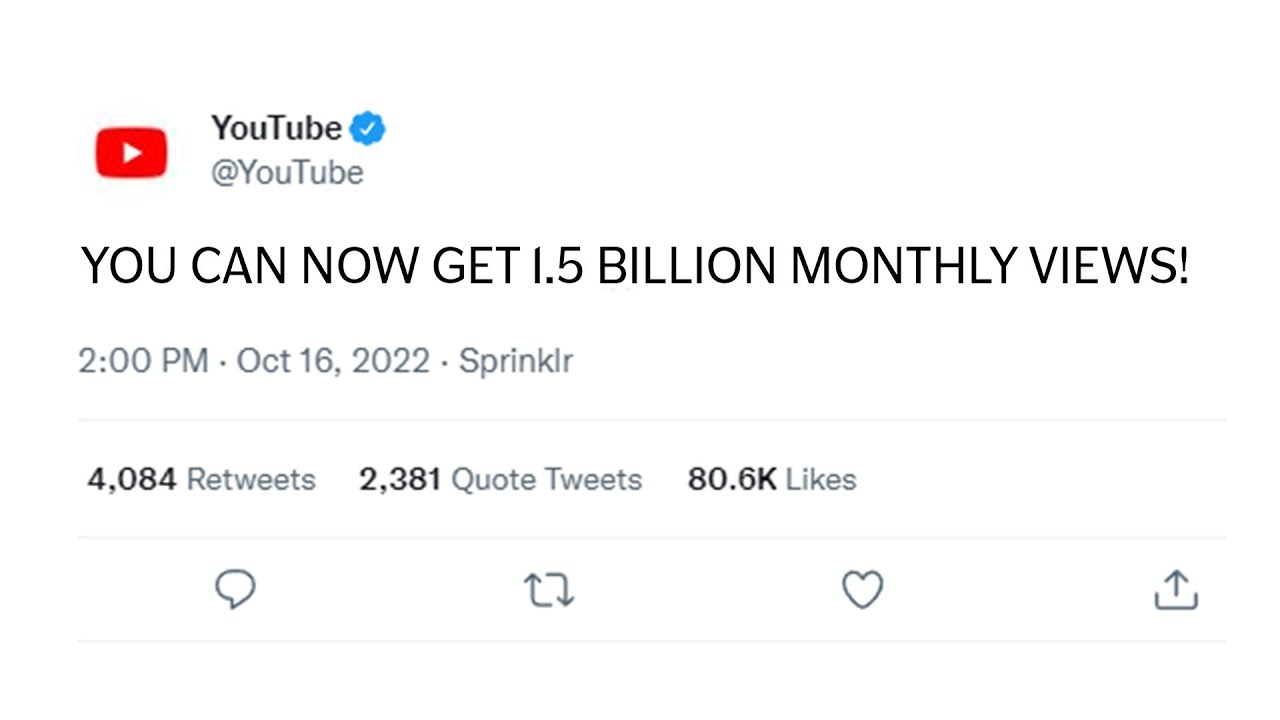This screenshot has width=1280, height=720.
Task: Click the reply speech bubble icon
Action: pos(236,590)
